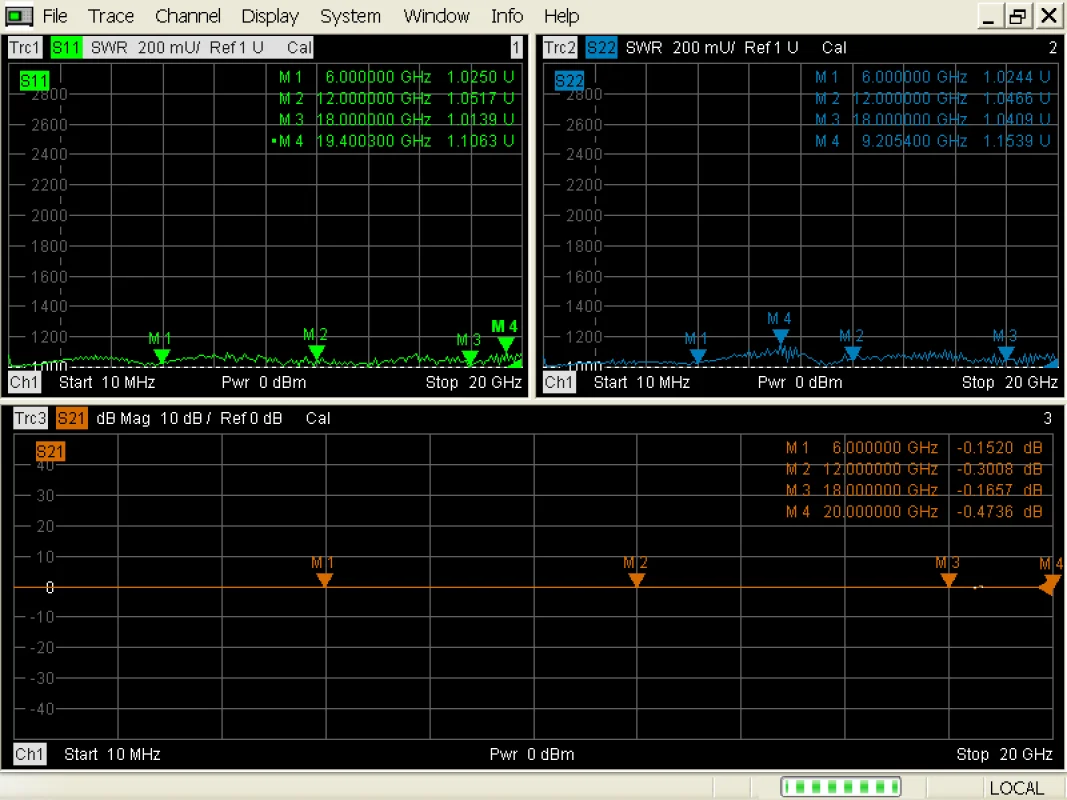
Task: Select marker M3 on the S21 trace
Action: (x=948, y=579)
